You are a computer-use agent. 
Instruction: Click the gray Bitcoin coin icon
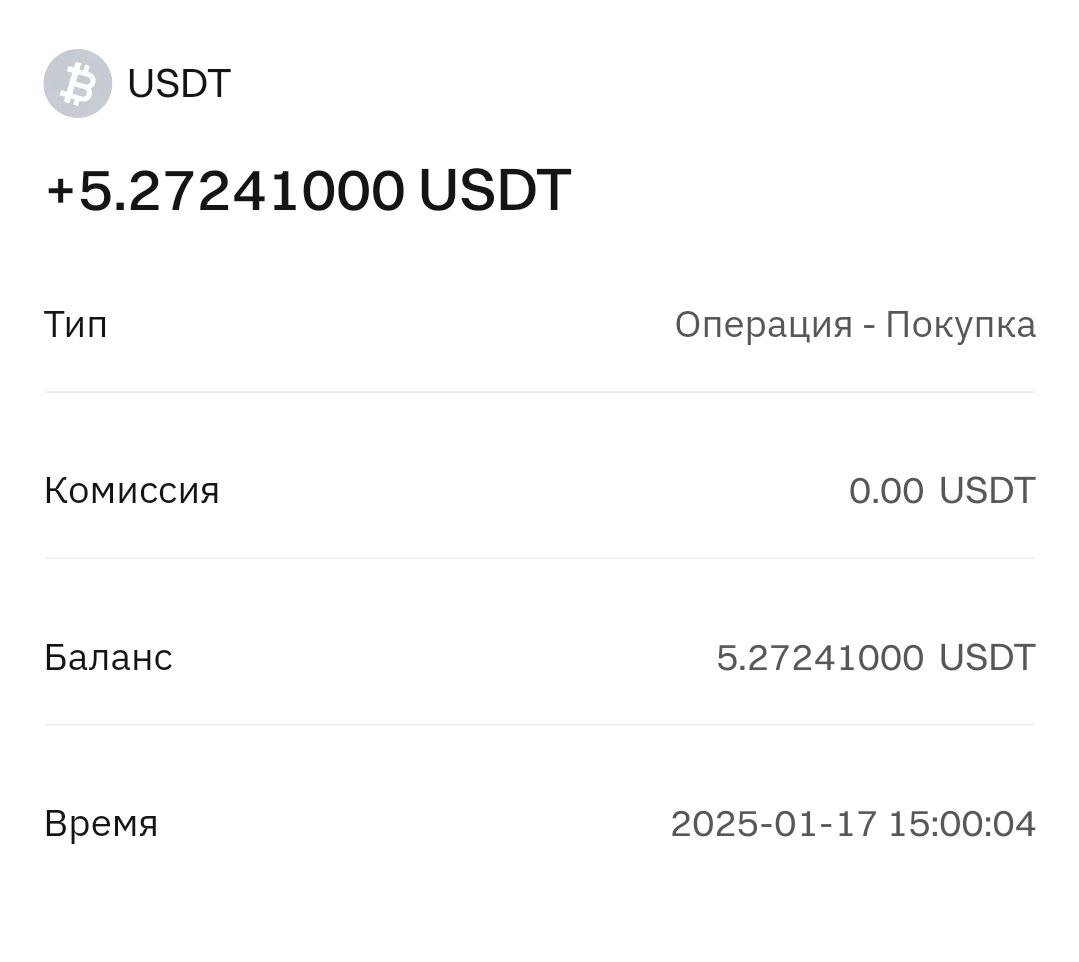(x=77, y=84)
